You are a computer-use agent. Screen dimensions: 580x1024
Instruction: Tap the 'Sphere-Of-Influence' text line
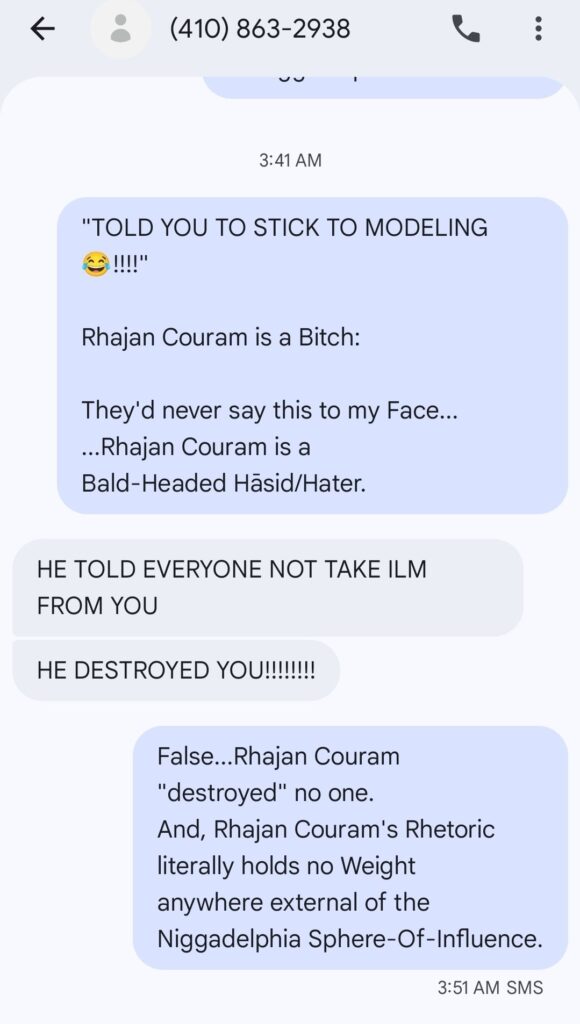(425, 938)
